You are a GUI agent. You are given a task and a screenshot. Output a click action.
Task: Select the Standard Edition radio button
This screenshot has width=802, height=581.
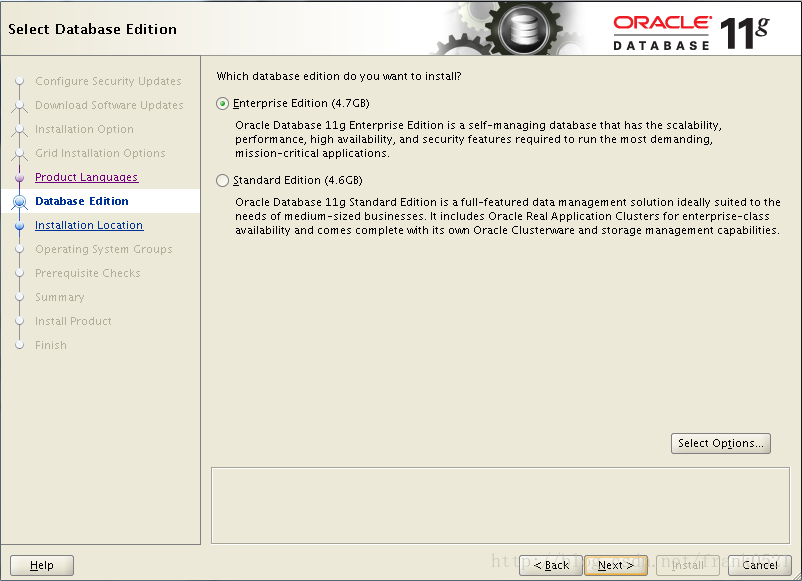(x=222, y=181)
